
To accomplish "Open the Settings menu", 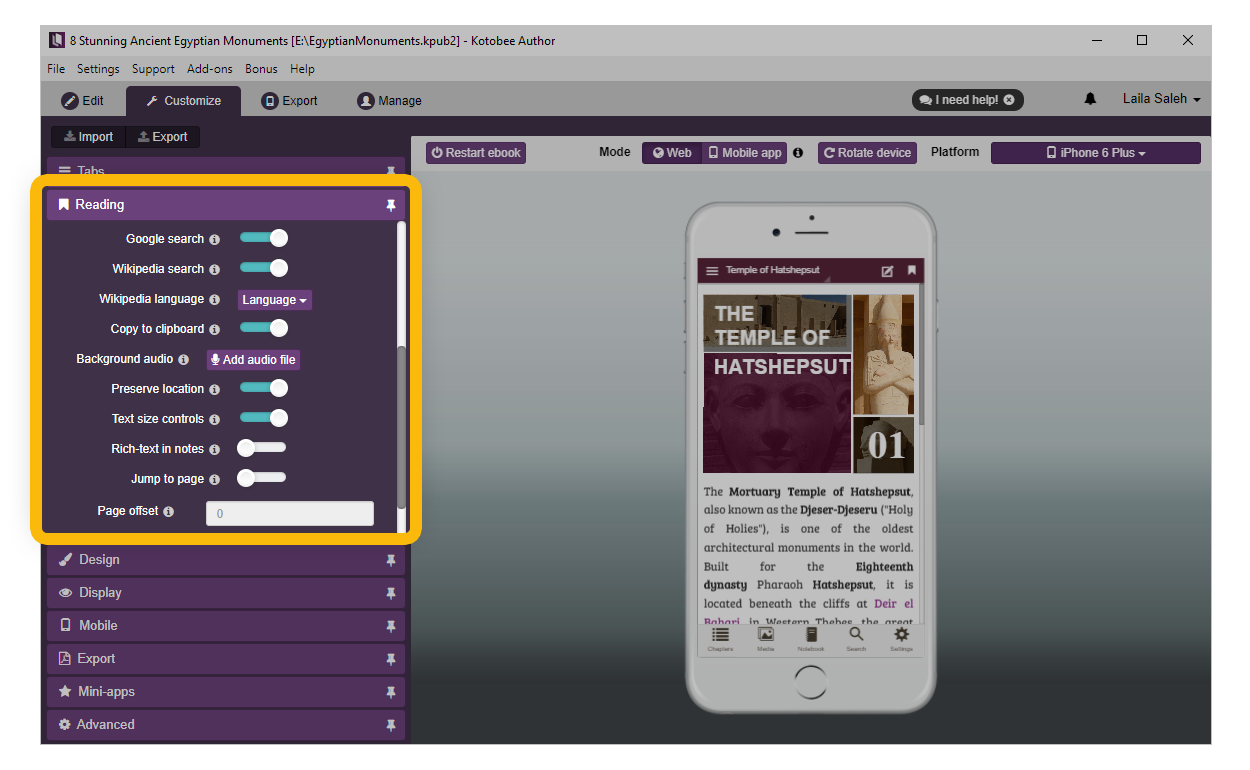I will point(98,69).
